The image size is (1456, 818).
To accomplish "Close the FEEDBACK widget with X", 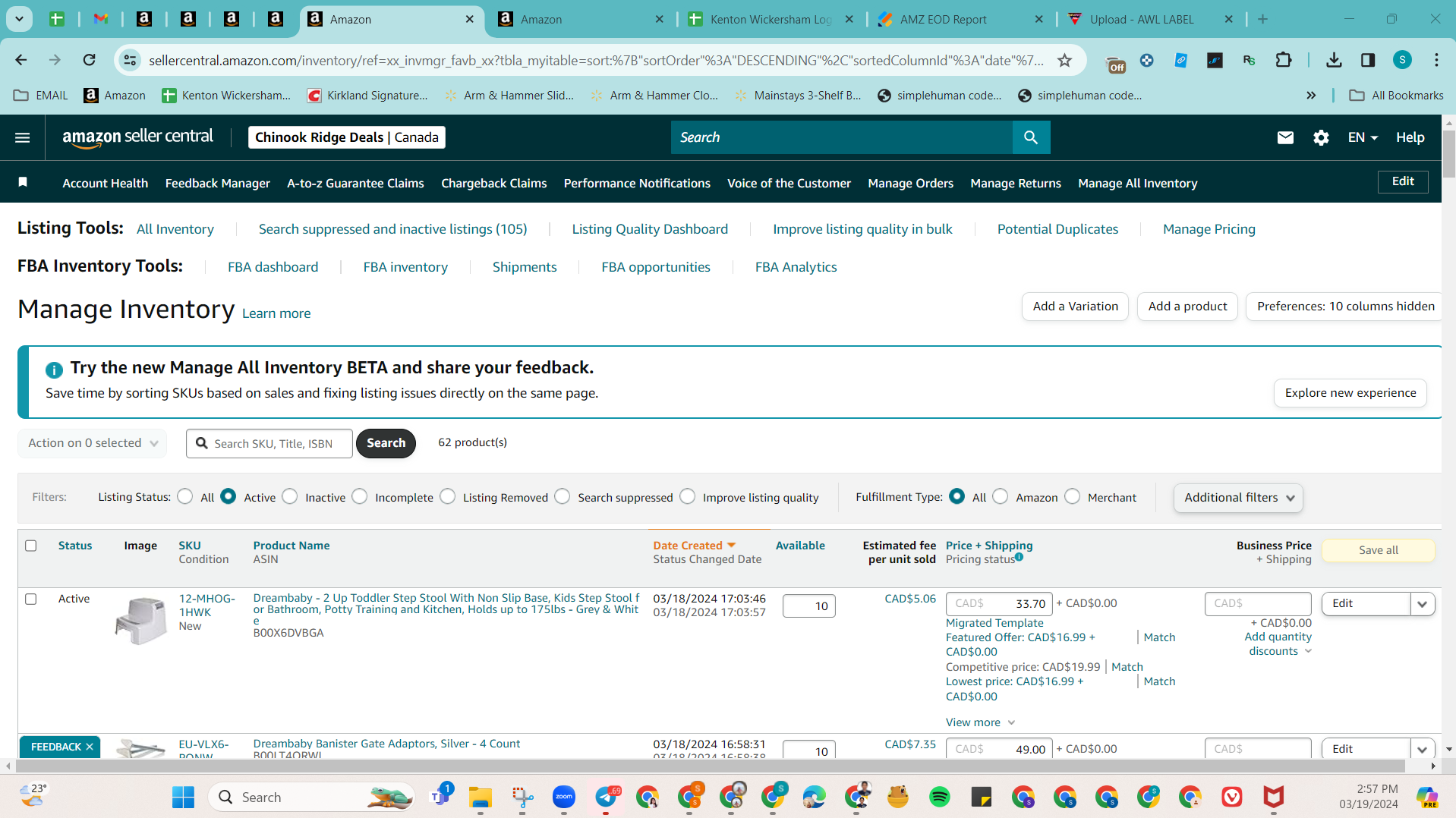I will 90,747.
